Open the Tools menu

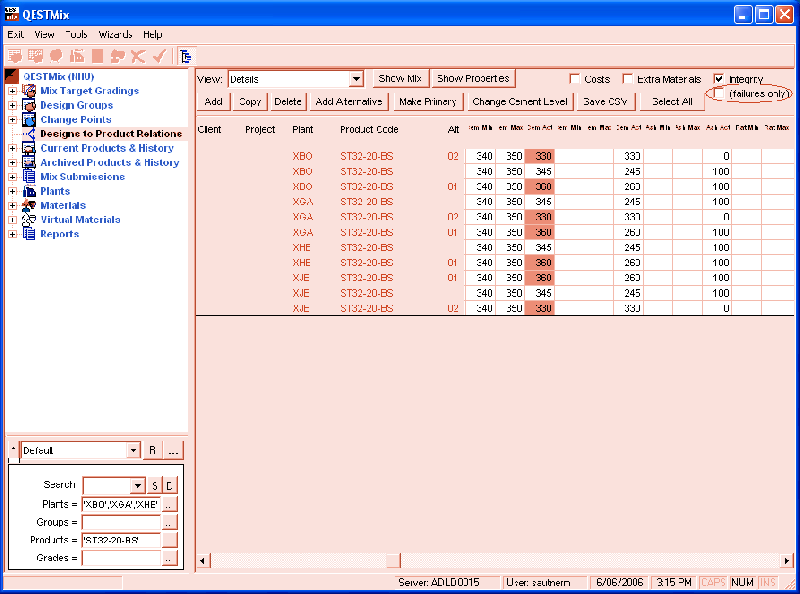76,33
